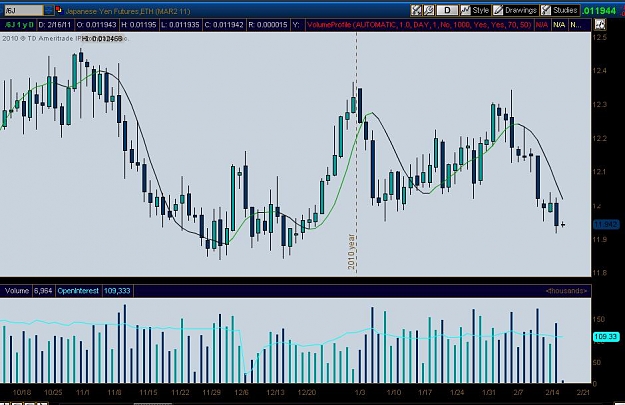Click the C: 0.011942 close value
The image size is (625, 405).
click(224, 25)
